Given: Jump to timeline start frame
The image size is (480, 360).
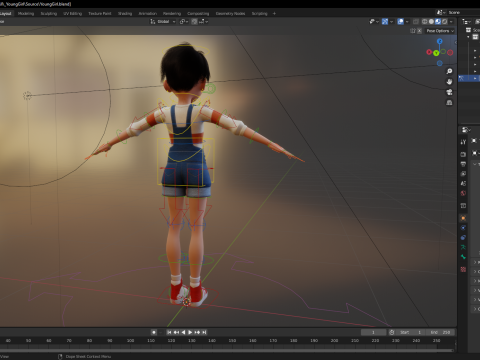Looking at the screenshot, I should point(169,332).
